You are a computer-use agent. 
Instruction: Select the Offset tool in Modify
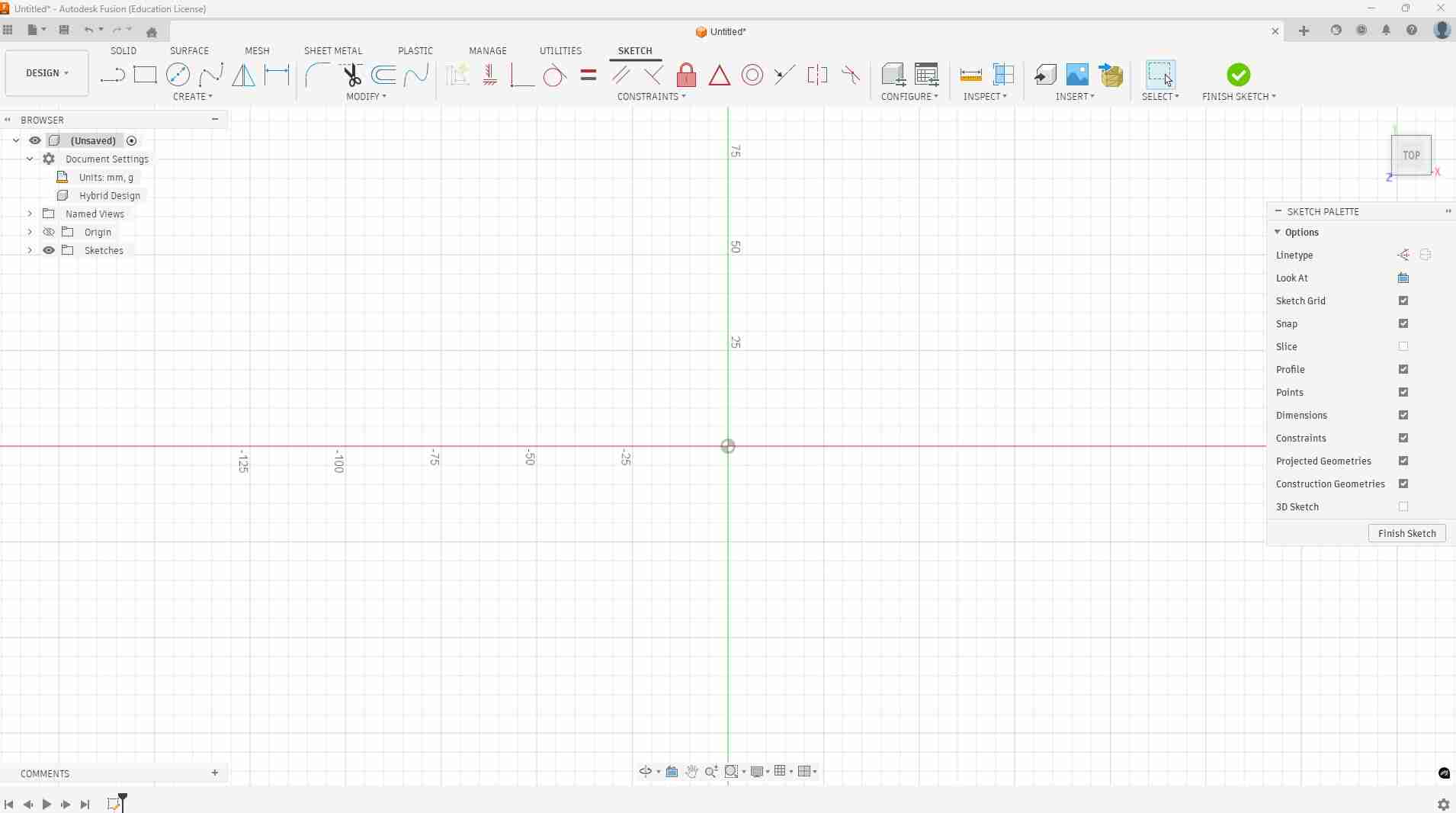(x=383, y=75)
